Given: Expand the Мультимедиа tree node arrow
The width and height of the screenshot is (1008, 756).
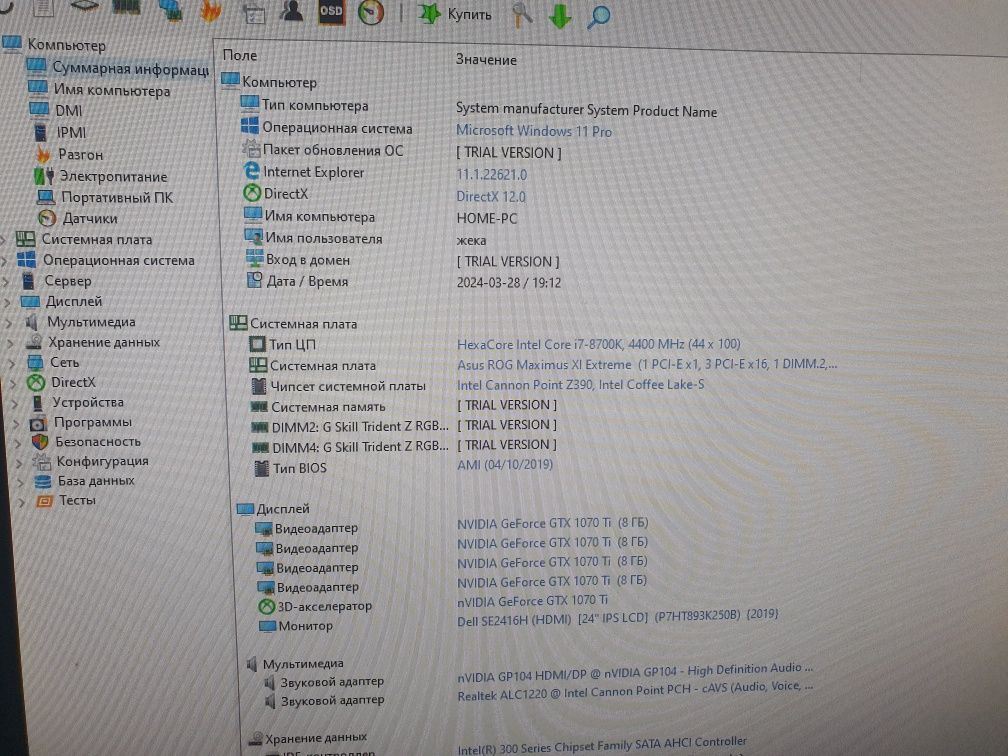Looking at the screenshot, I should point(9,322).
